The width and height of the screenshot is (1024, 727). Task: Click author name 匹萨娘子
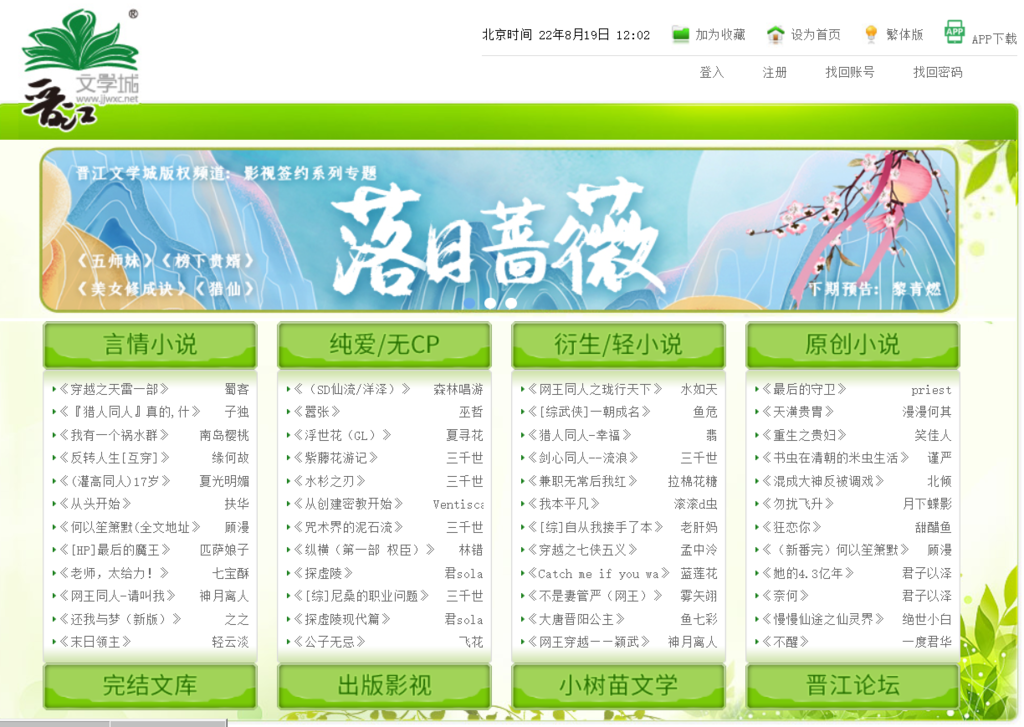click(x=224, y=550)
